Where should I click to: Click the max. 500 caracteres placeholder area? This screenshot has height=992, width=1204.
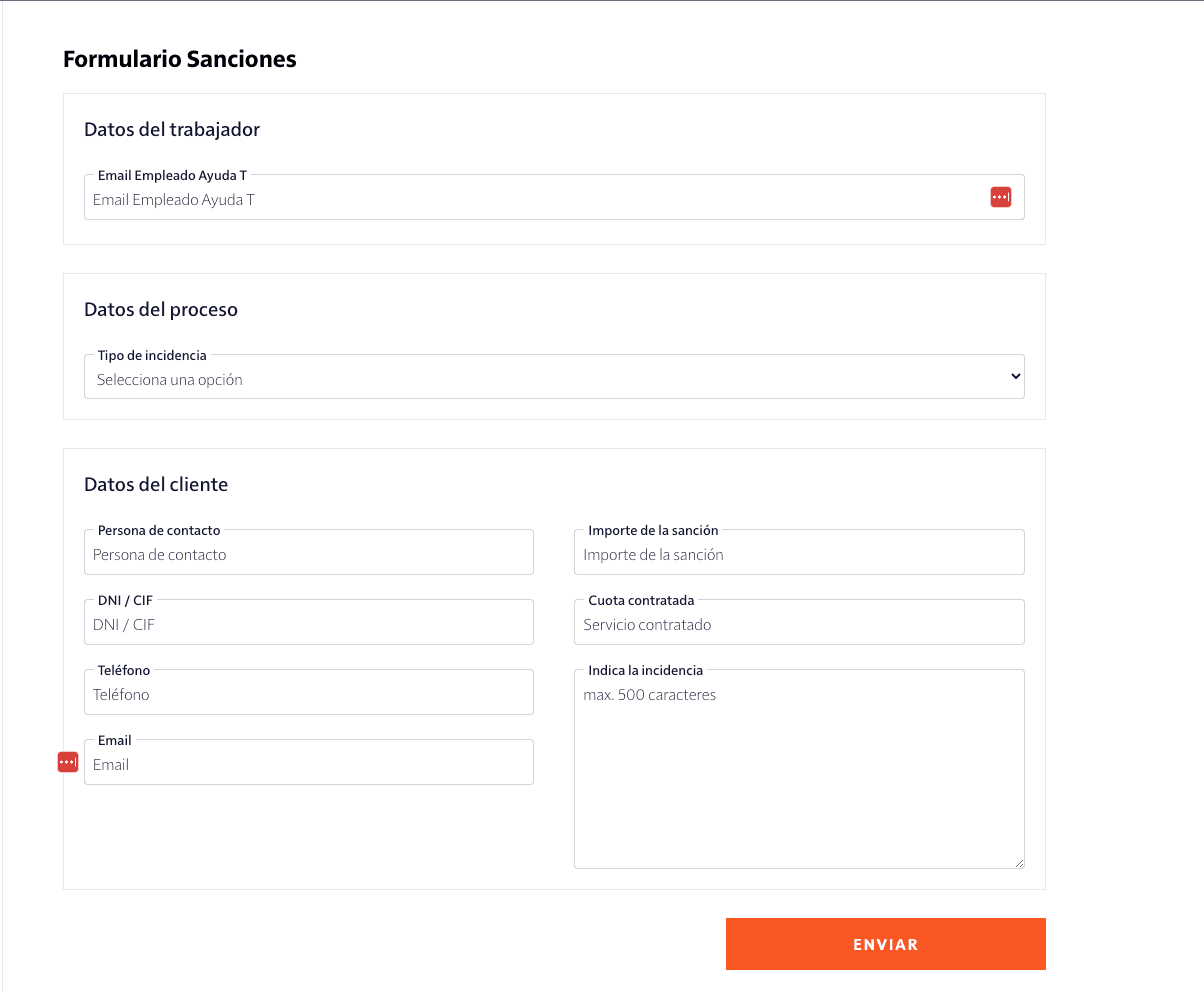pos(649,695)
